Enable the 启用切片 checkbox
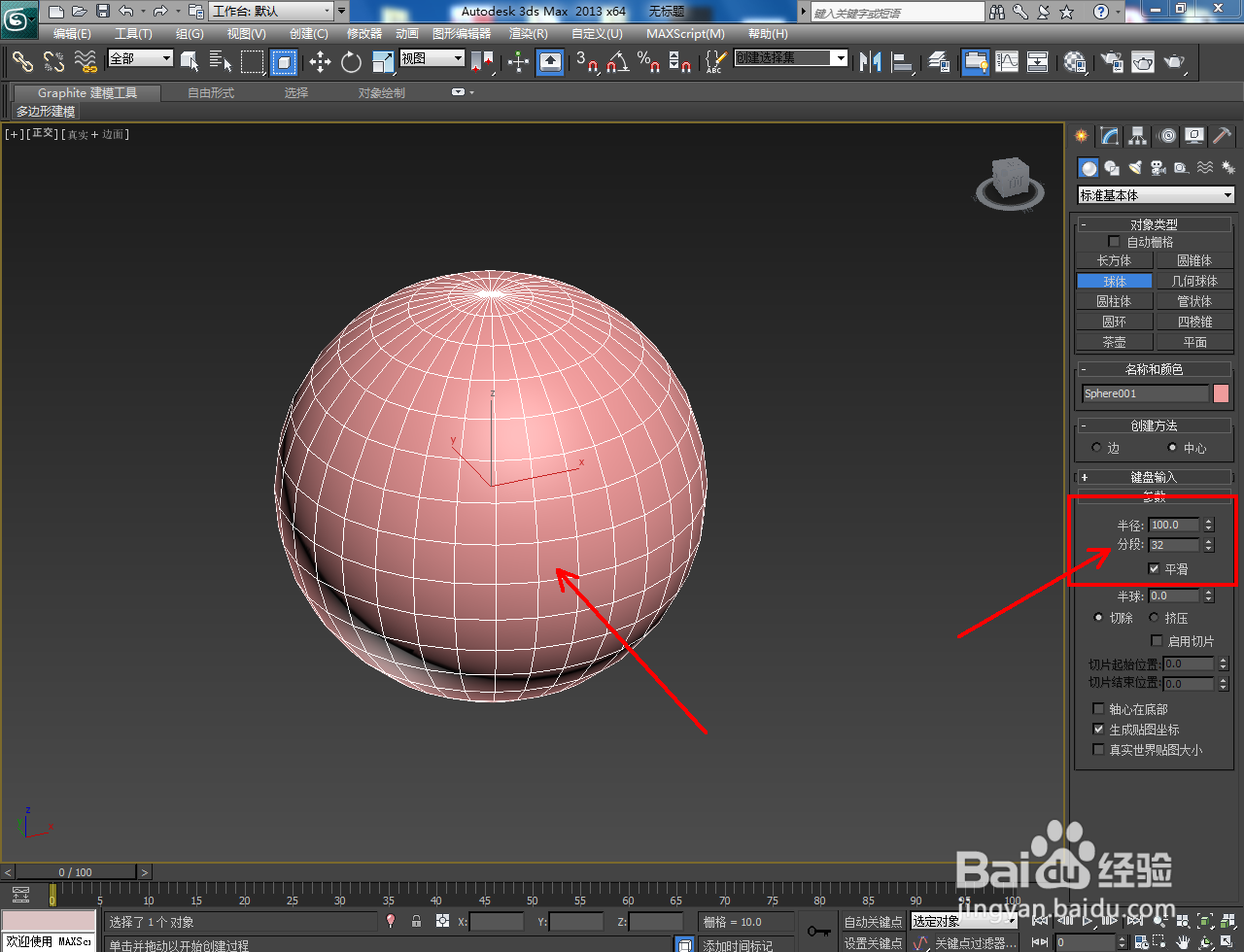 click(x=1157, y=641)
